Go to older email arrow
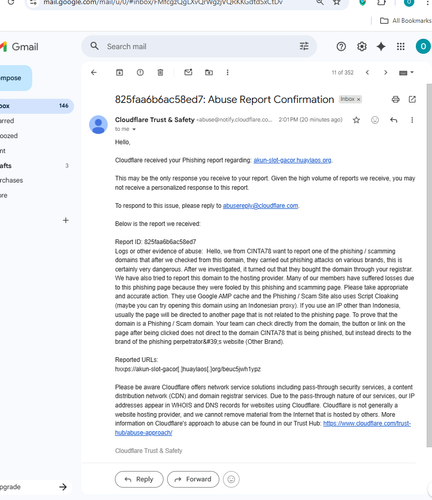The width and height of the screenshot is (432, 500). pos(386,72)
